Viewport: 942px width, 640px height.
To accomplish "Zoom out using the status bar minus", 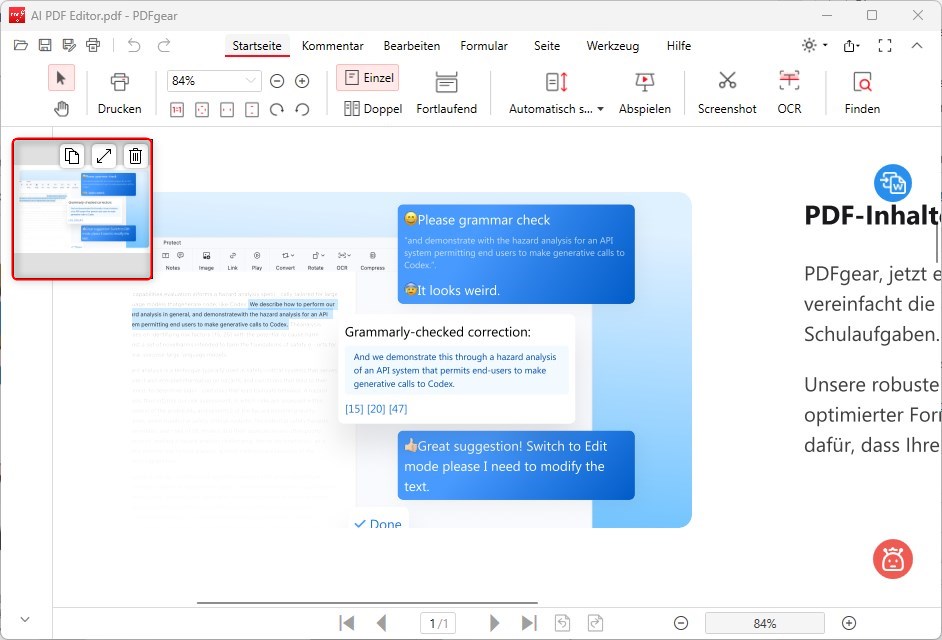I will tap(681, 623).
